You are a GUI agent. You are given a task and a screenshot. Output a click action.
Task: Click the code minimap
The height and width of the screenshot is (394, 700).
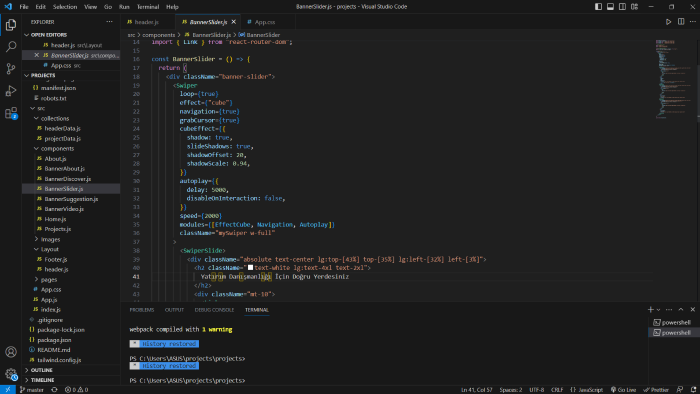pos(674,79)
